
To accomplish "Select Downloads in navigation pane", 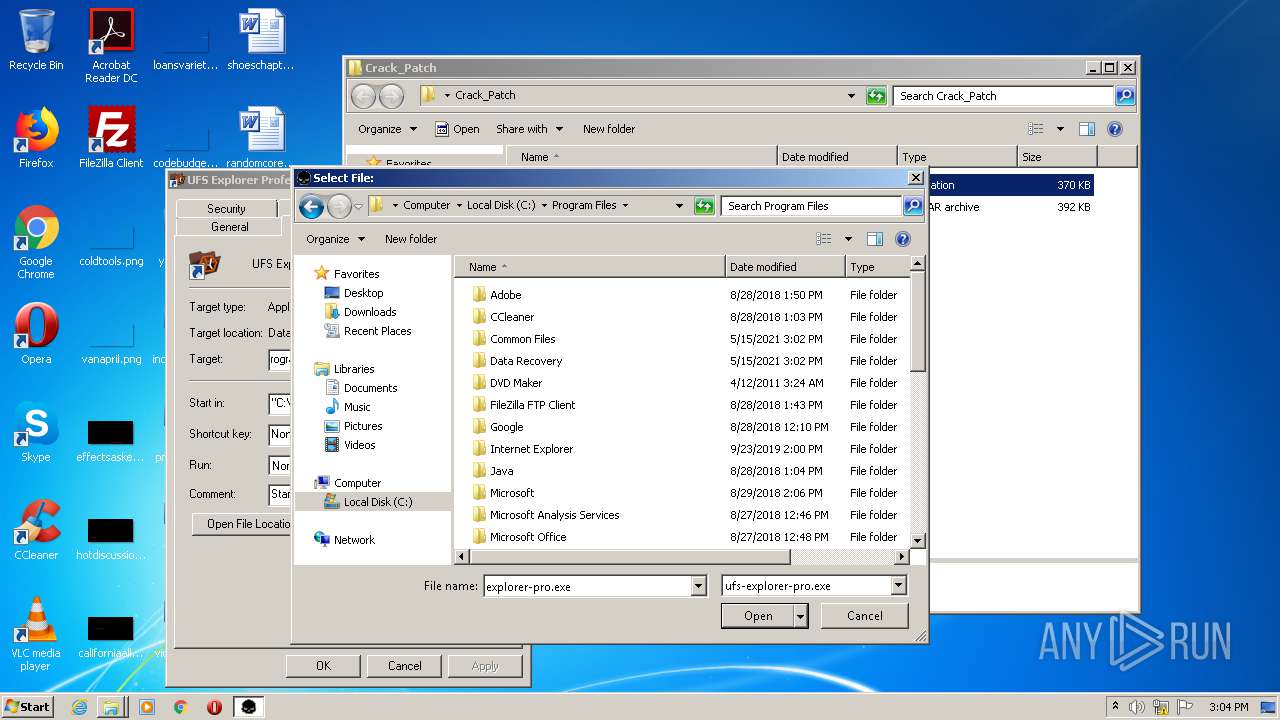I will click(370, 312).
